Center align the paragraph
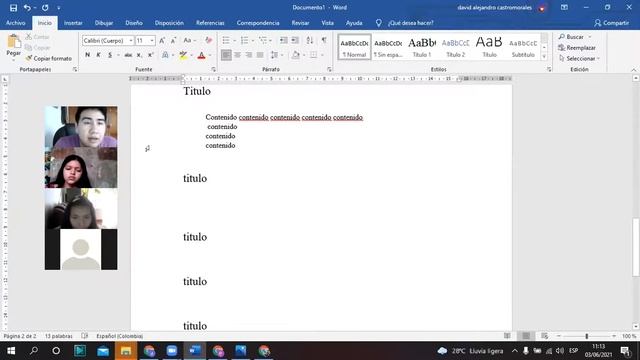The image size is (640, 360). tap(237, 55)
